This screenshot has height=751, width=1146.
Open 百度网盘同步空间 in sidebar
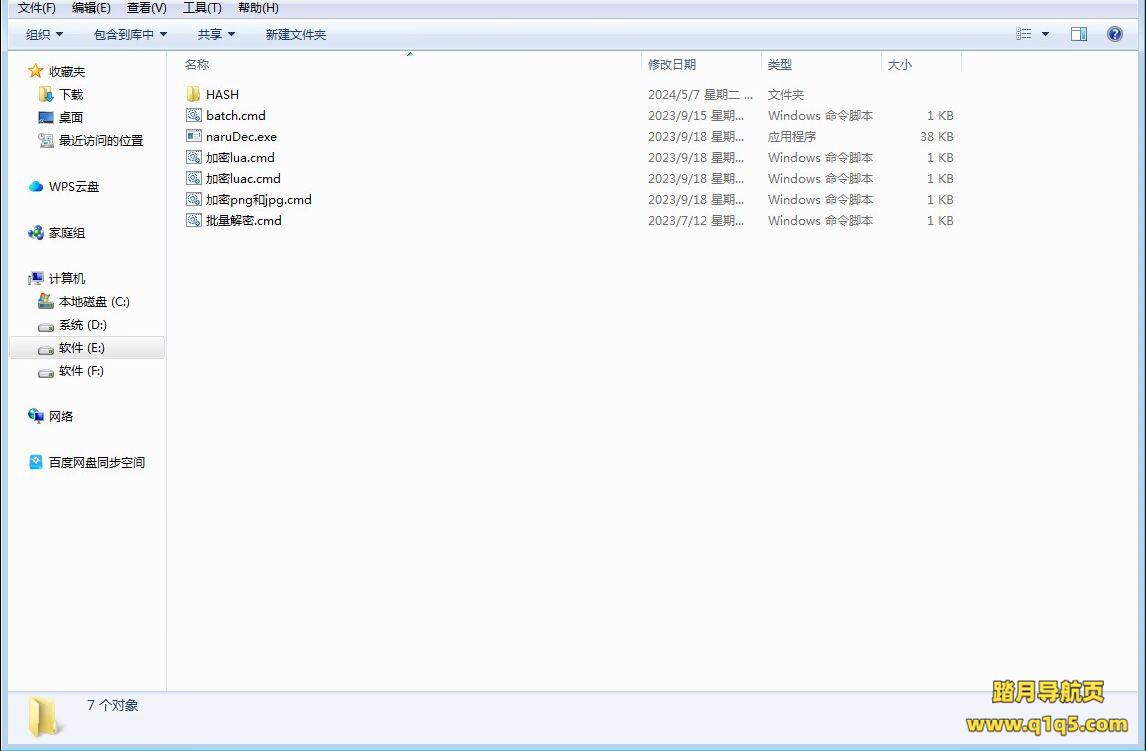click(96, 462)
